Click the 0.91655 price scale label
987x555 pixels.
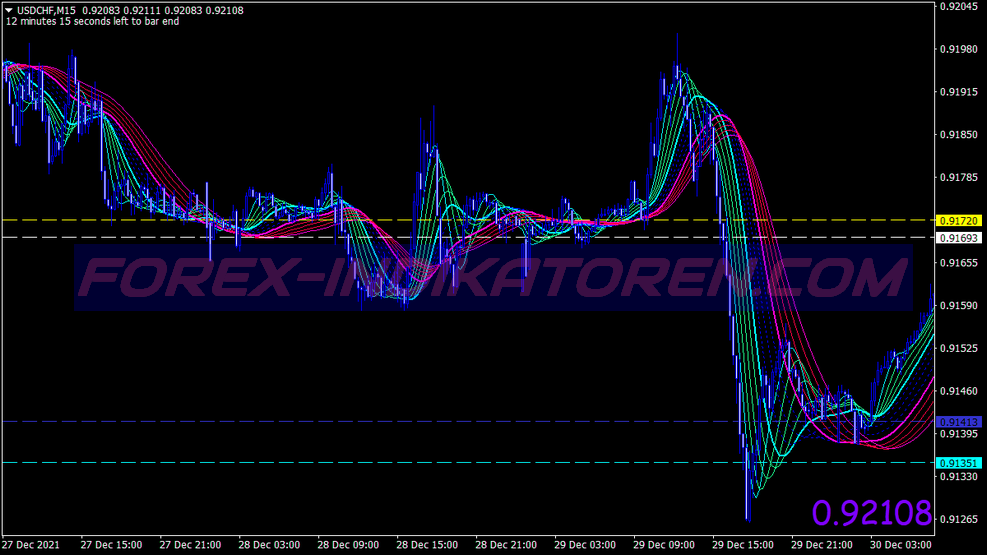coord(959,263)
